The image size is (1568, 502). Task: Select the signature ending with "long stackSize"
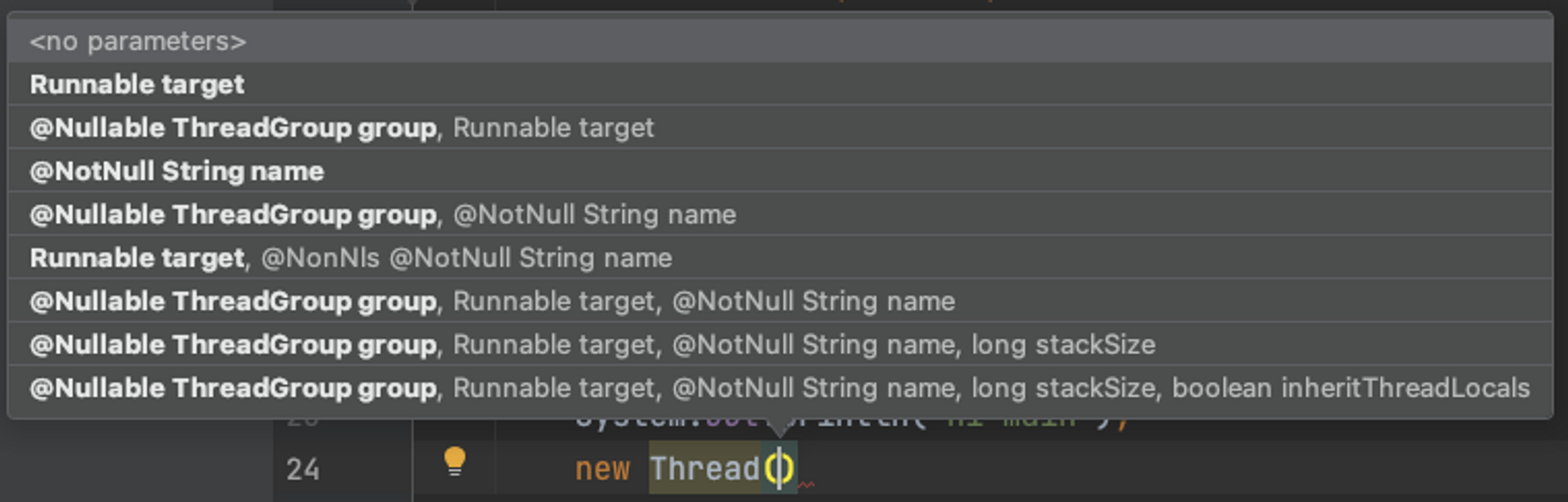(x=780, y=344)
